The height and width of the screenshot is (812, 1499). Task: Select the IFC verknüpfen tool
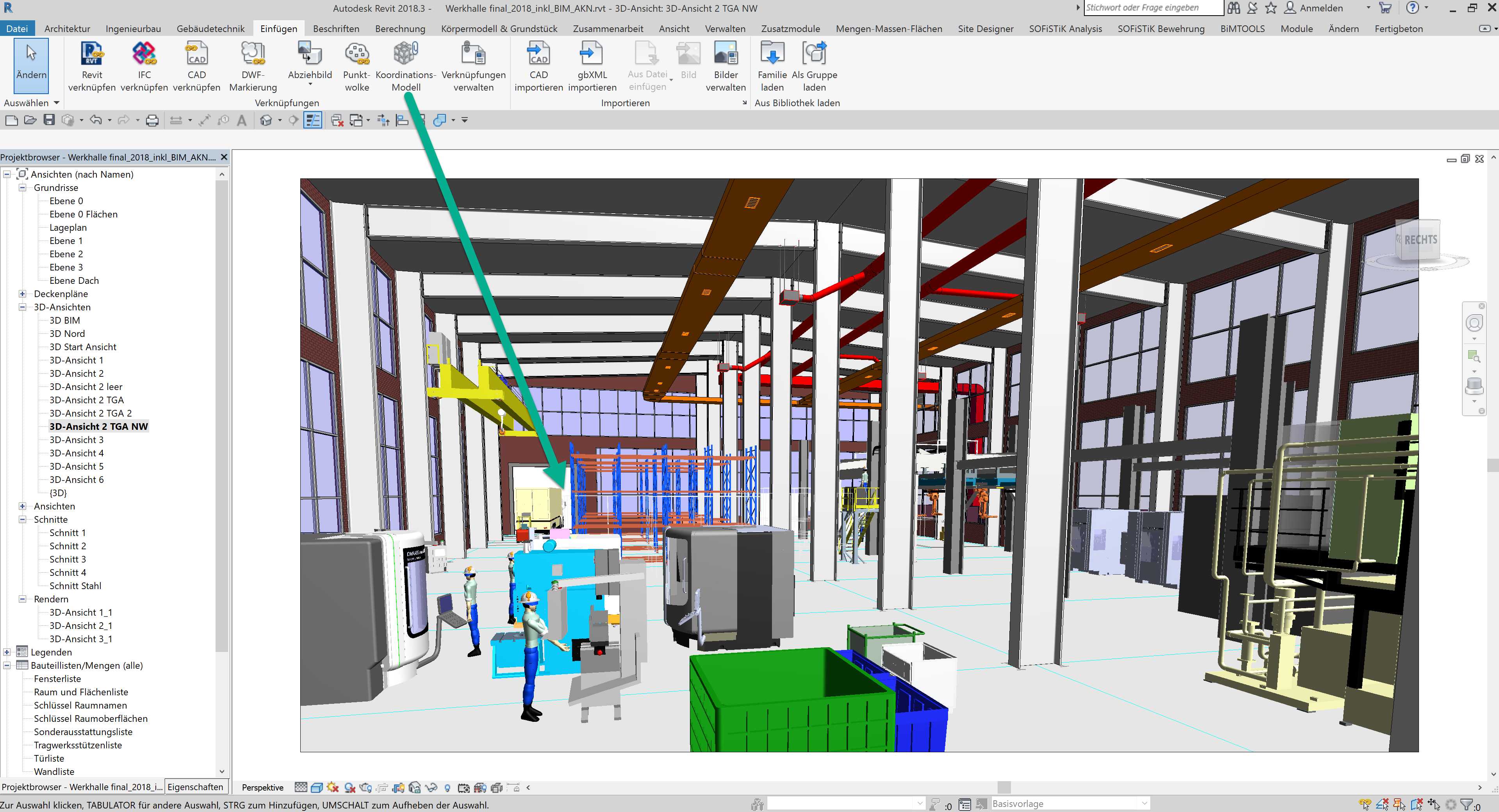144,61
